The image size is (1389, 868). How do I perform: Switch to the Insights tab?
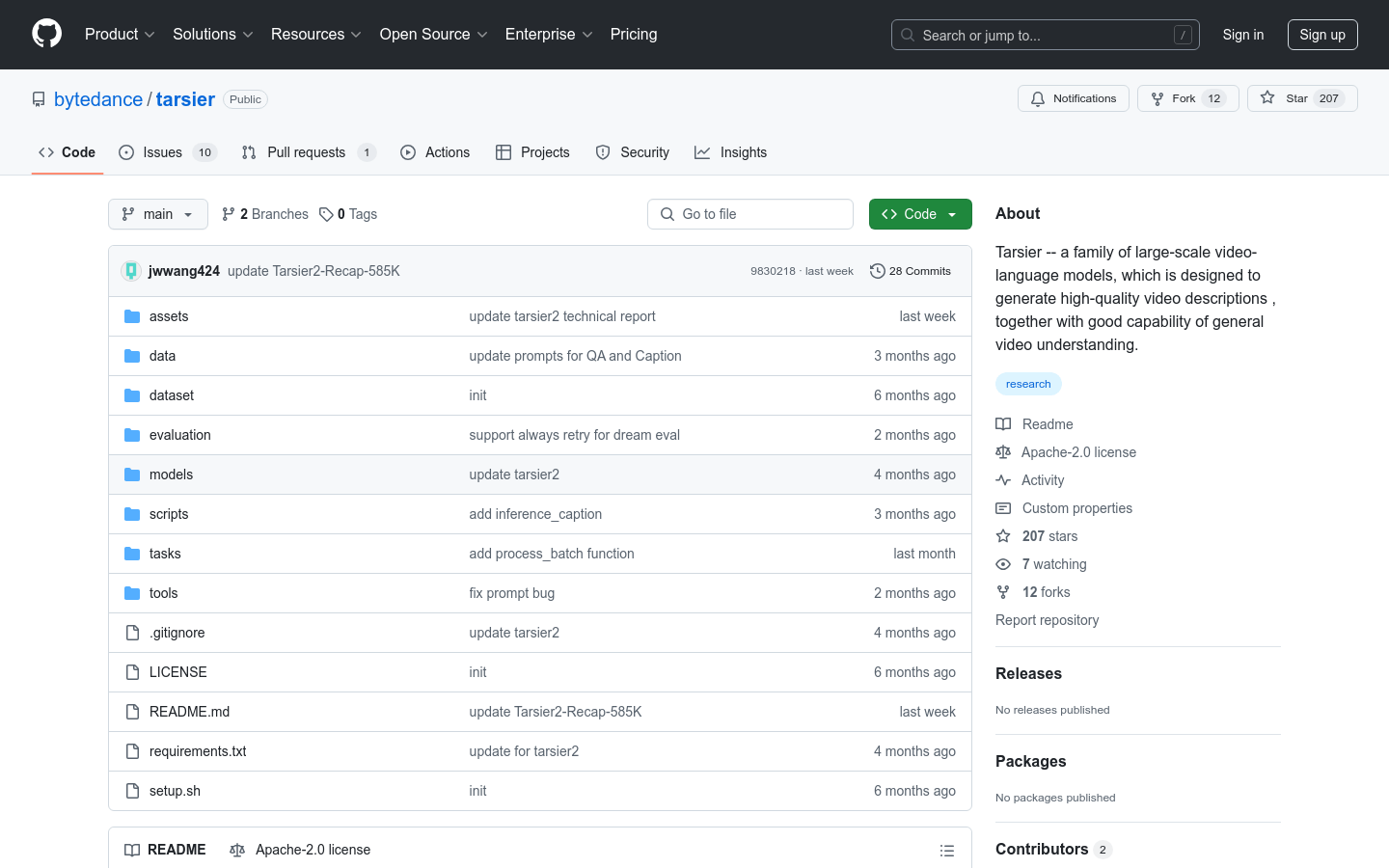[731, 152]
